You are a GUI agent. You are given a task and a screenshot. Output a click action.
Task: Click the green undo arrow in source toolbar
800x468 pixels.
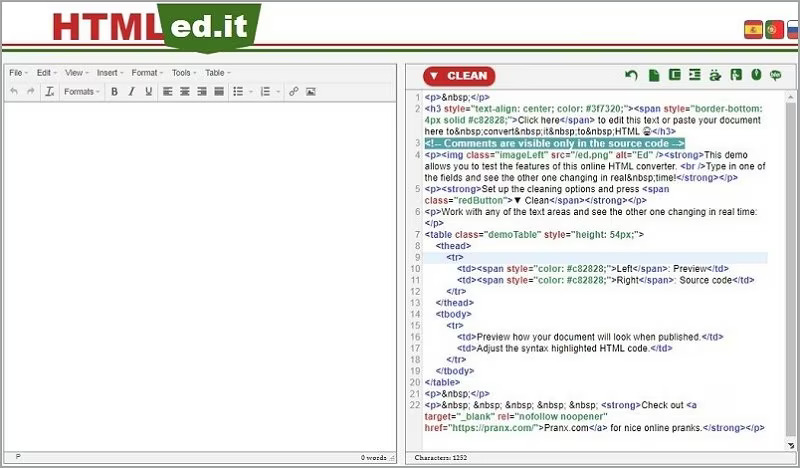coord(632,76)
